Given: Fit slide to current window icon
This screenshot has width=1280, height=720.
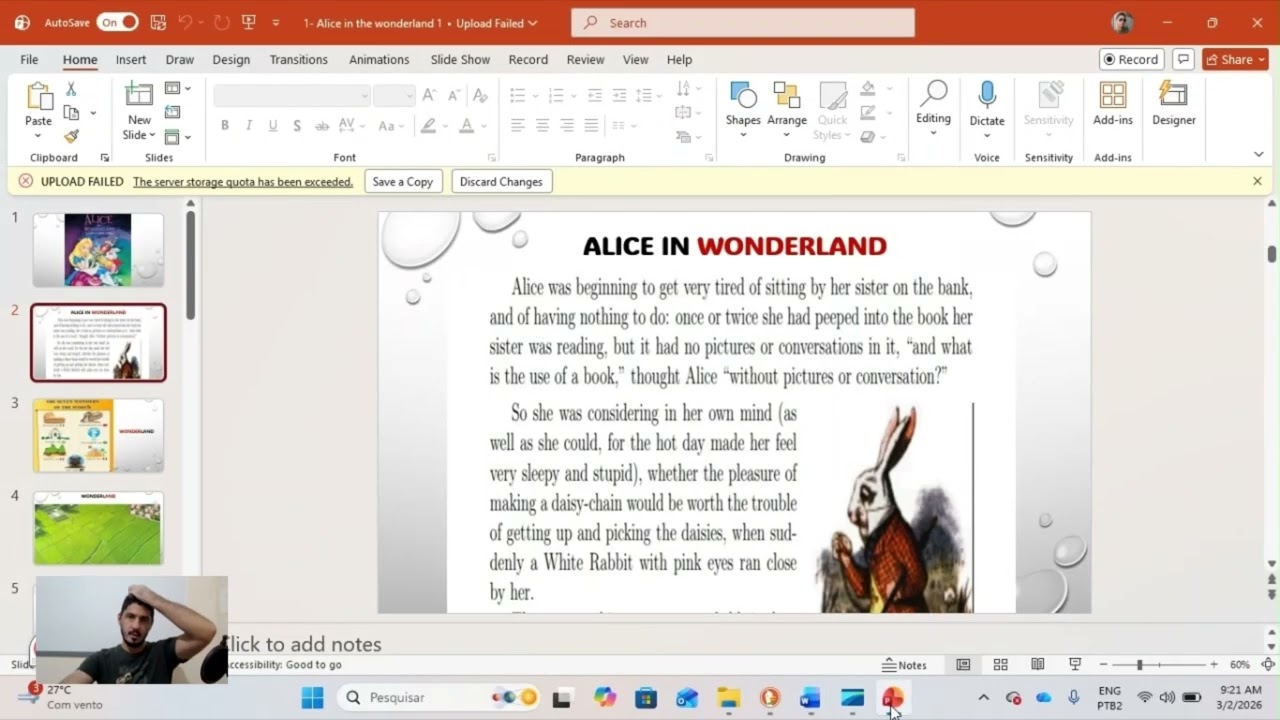Looking at the screenshot, I should pos(1268,665).
